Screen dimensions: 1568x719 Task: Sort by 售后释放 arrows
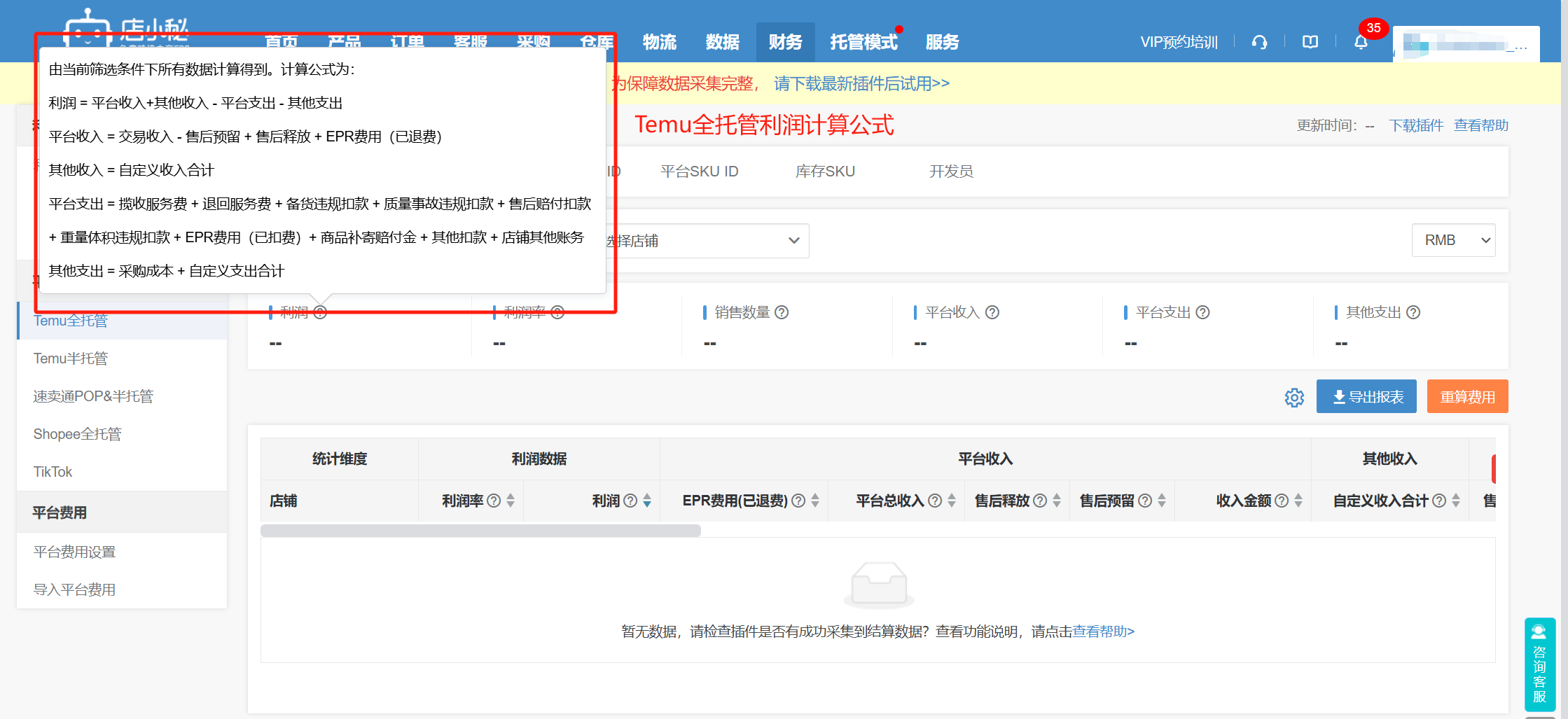coord(1057,501)
